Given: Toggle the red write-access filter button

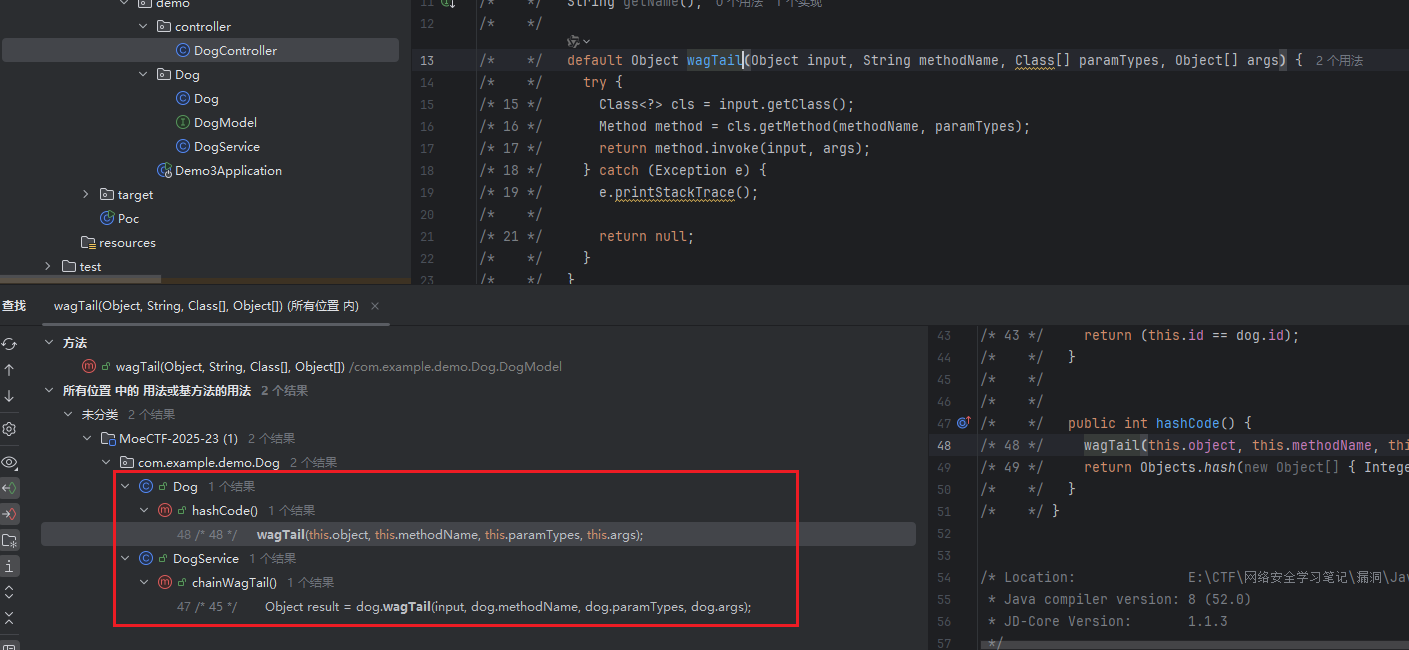Looking at the screenshot, I should pyautogui.click(x=9, y=514).
